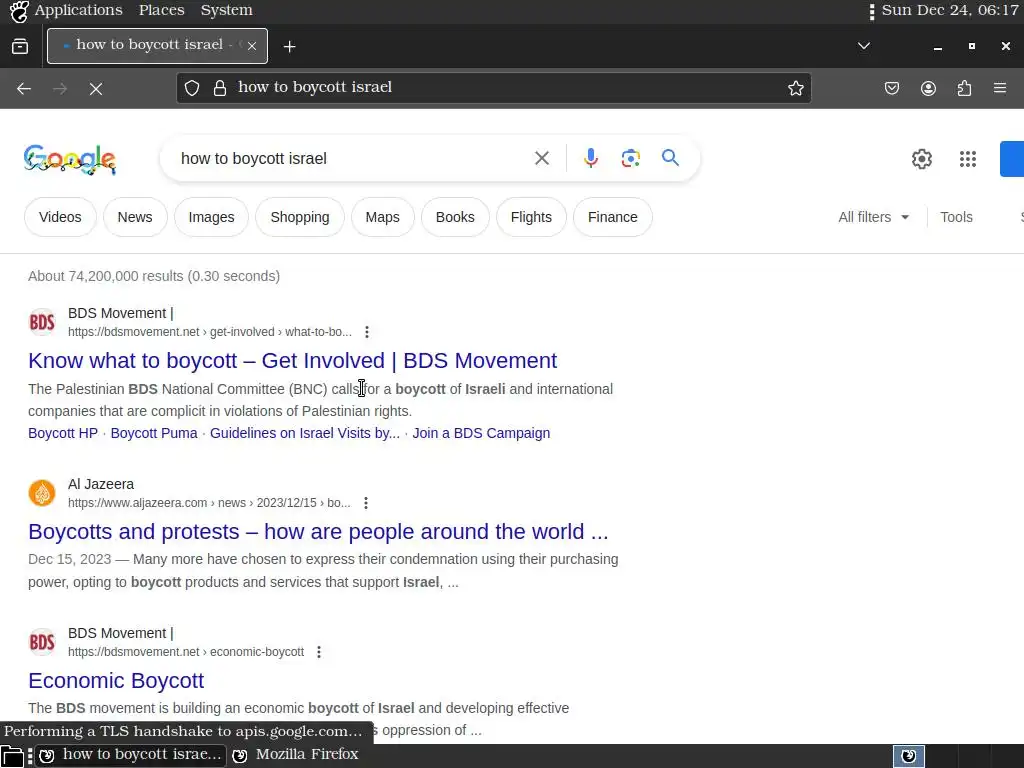Switch to Shopping results
1024x768 pixels.
(300, 217)
